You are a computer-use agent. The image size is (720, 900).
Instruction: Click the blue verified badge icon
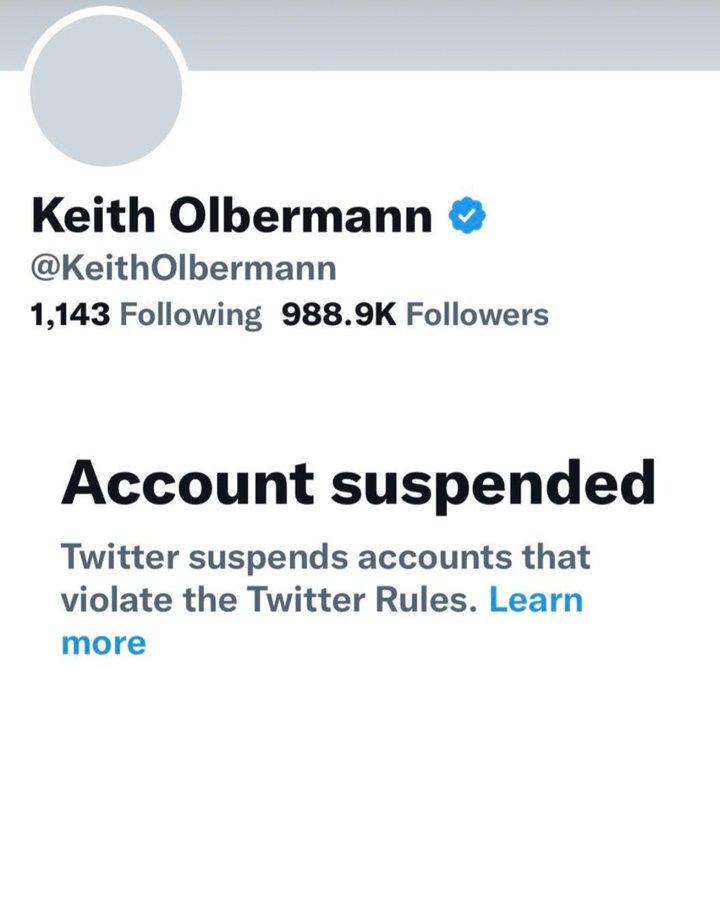[x=466, y=216]
